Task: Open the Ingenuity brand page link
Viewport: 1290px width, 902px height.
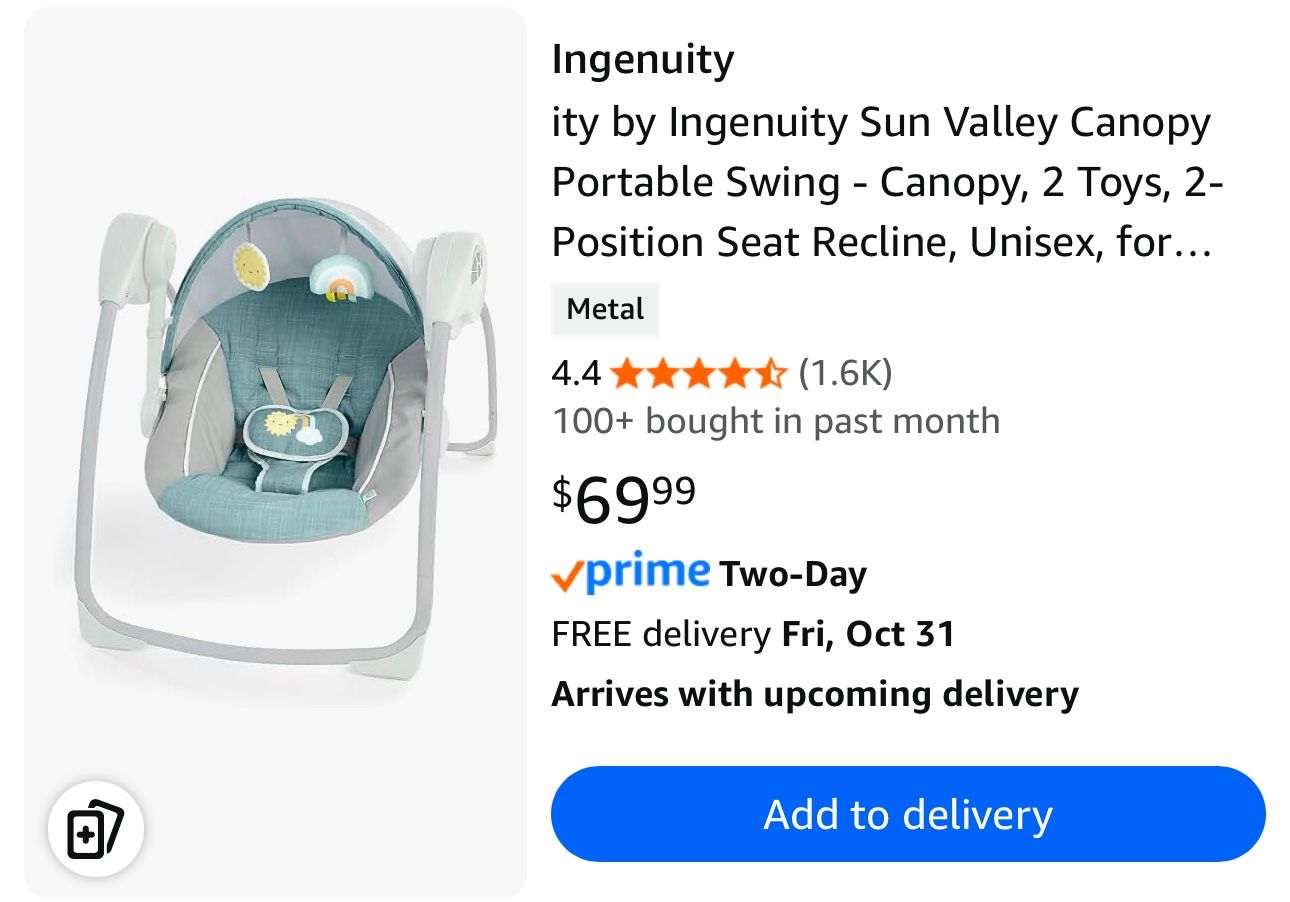Action: pyautogui.click(x=642, y=58)
